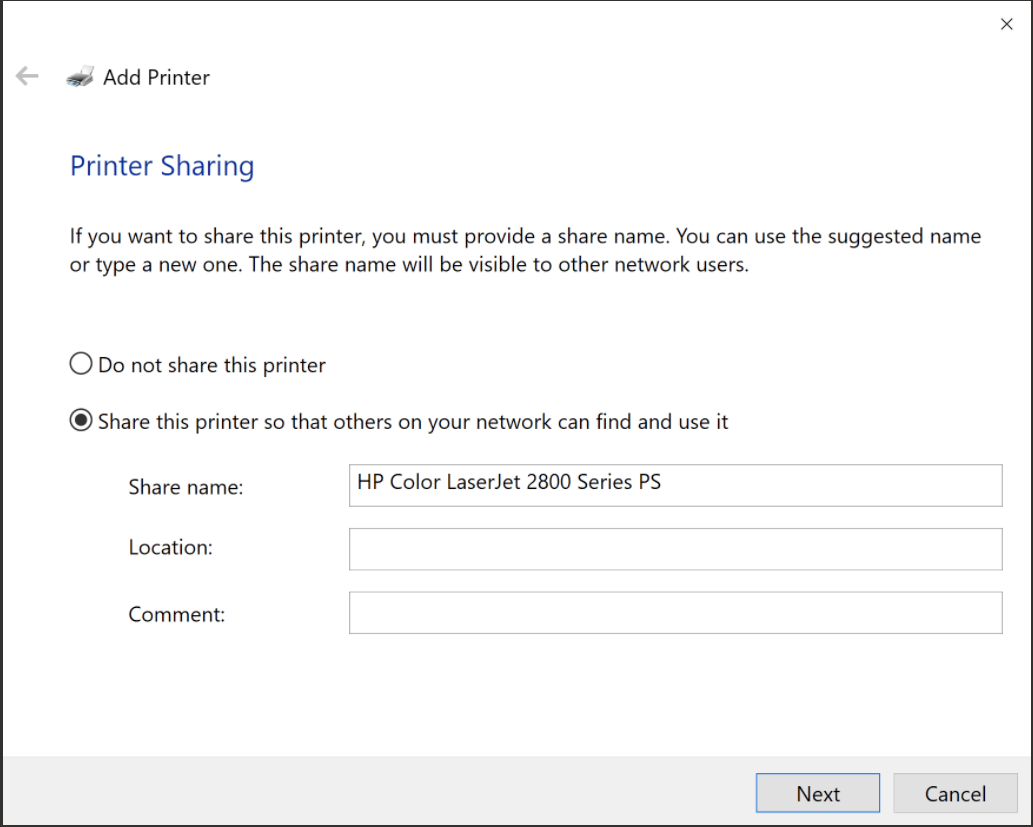This screenshot has height=827, width=1033.
Task: Click the Add Printer title text
Action: pos(156,77)
